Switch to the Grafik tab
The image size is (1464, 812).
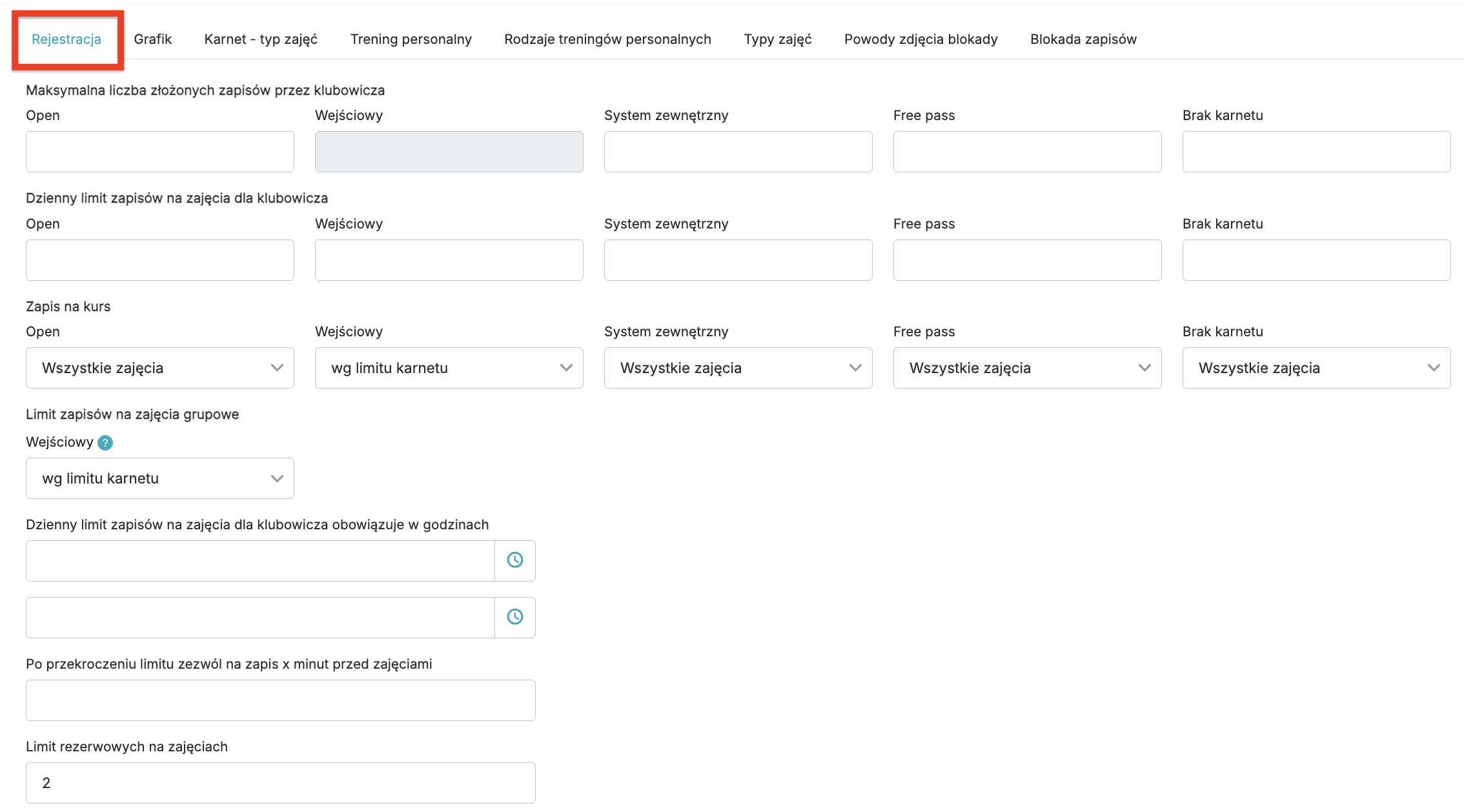point(152,39)
